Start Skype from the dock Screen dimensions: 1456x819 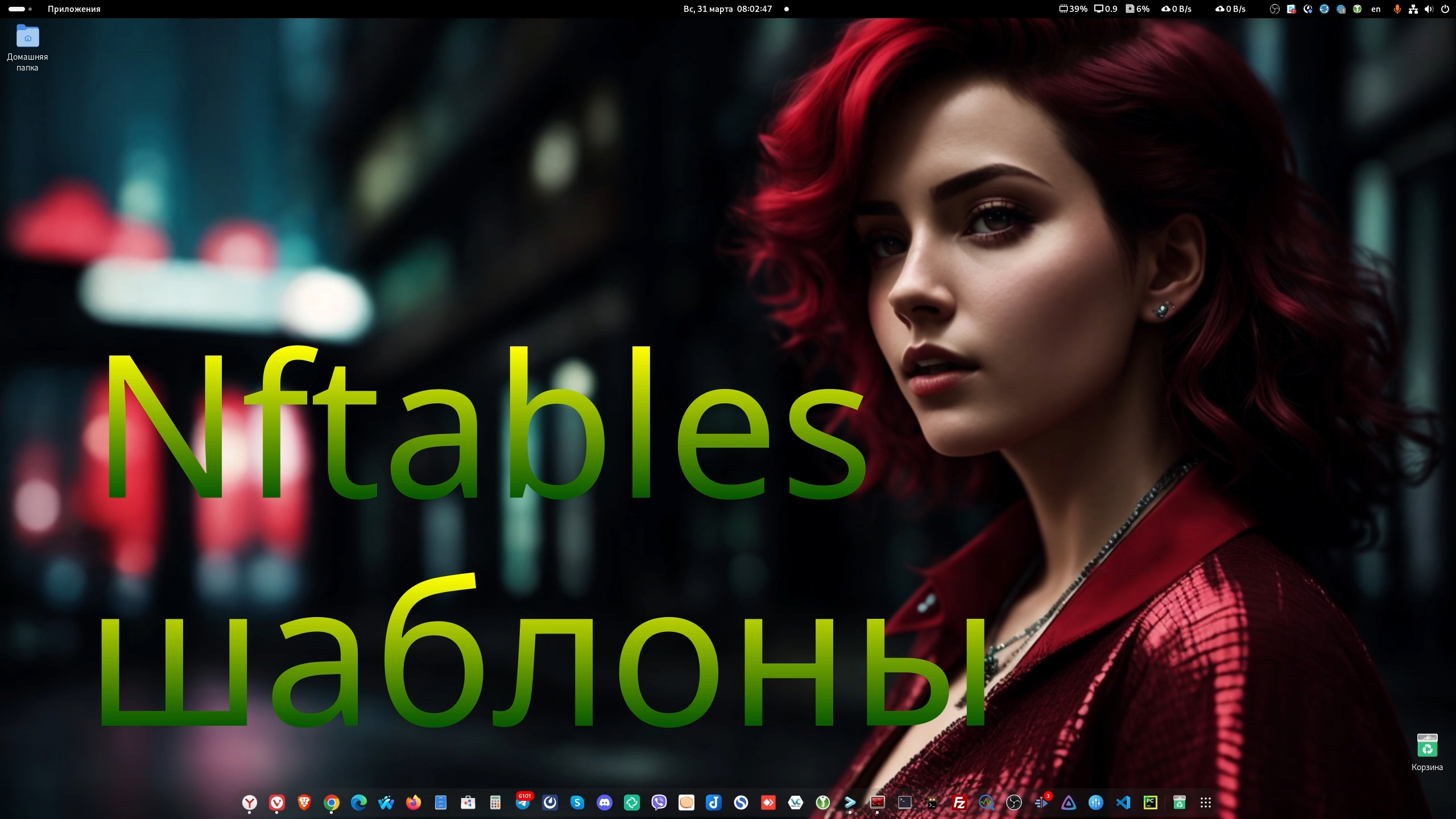(x=577, y=803)
